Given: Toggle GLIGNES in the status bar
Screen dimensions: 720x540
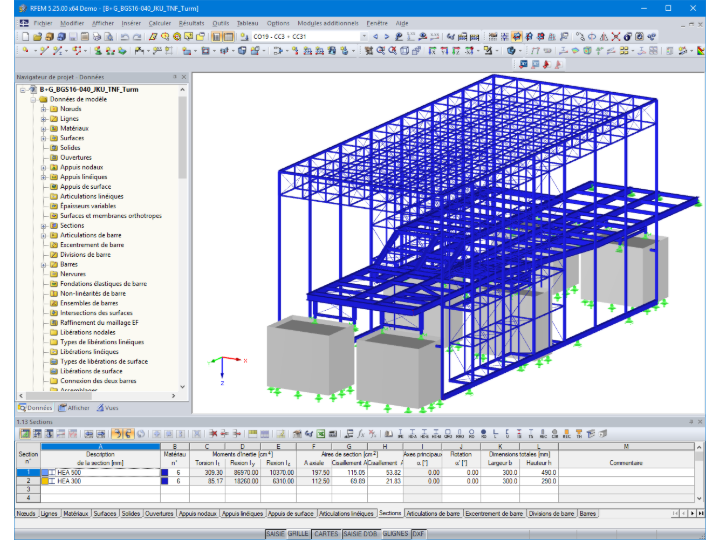Looking at the screenshot, I should [395, 534].
